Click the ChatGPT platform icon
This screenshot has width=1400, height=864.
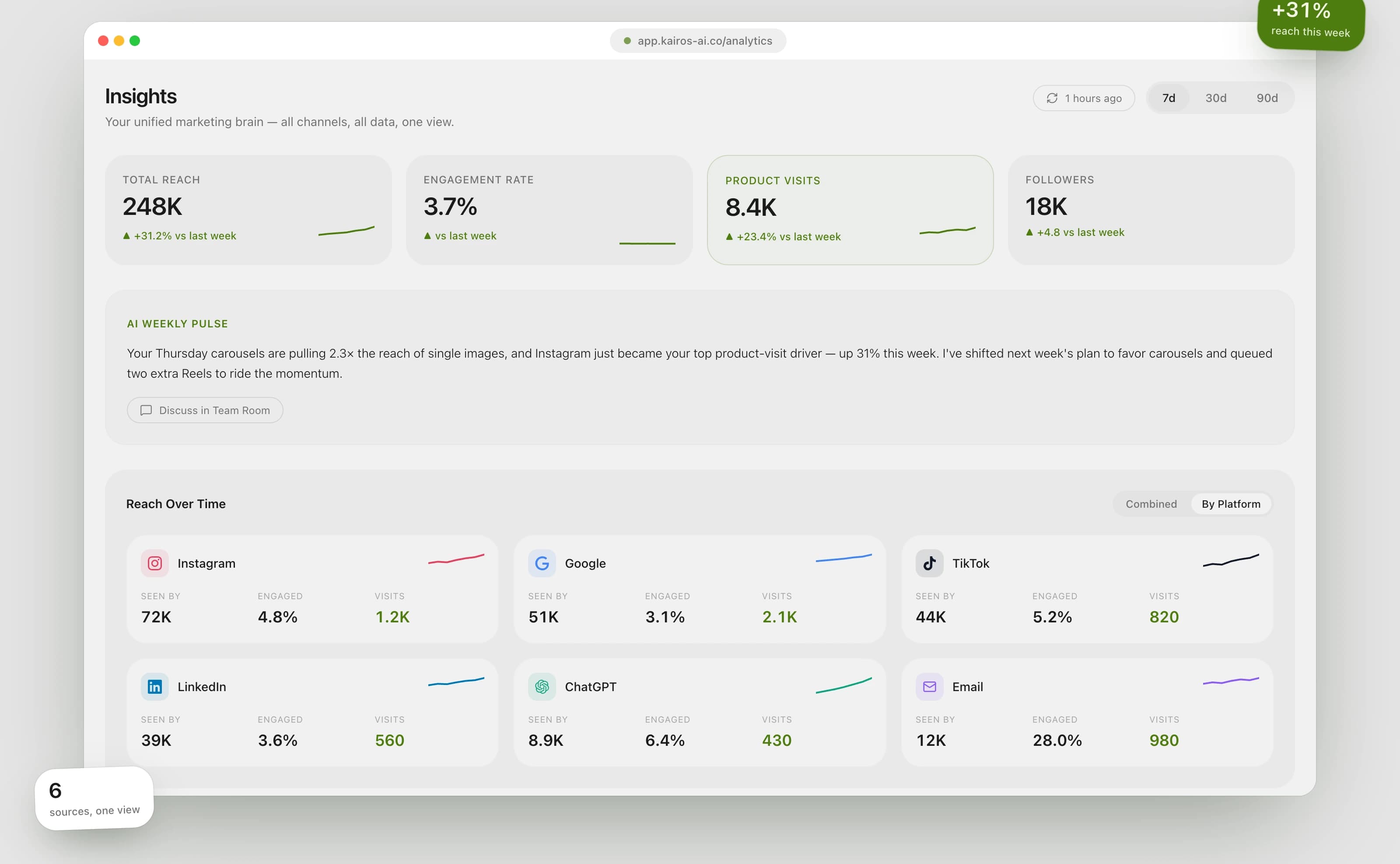pos(542,686)
